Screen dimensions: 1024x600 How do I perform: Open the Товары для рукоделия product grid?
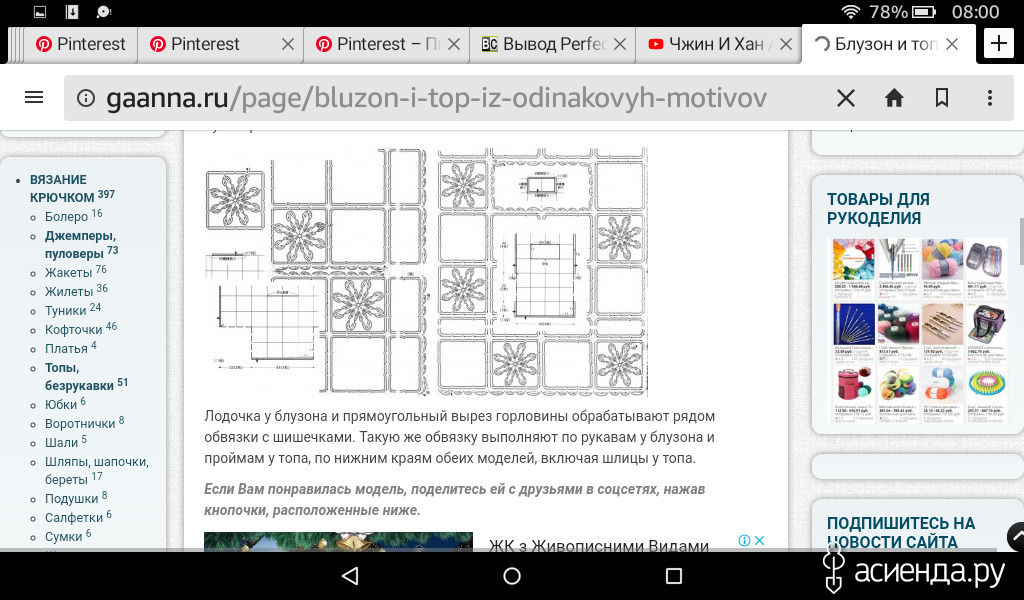[x=918, y=331]
